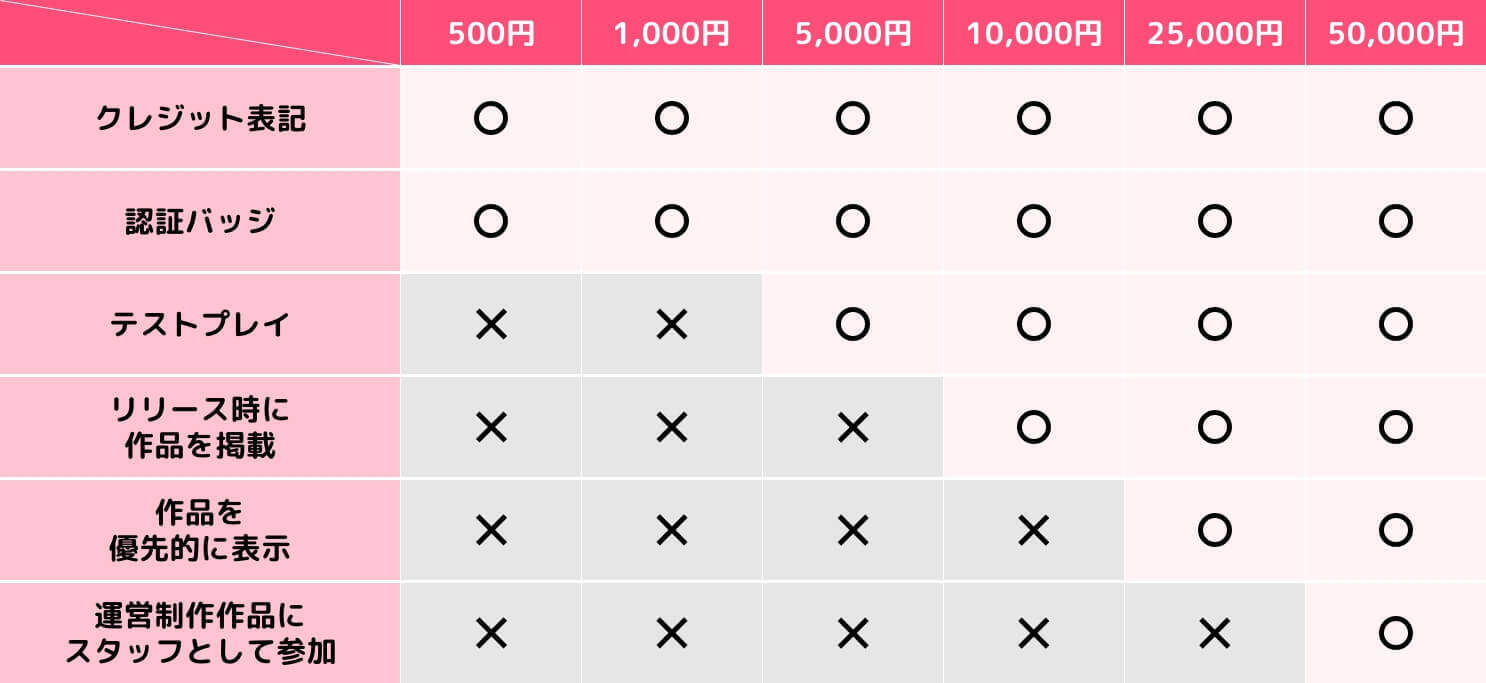The height and width of the screenshot is (683, 1486).
Task: Click the X mark for テストプレイ at 500円
Action: coord(490,324)
